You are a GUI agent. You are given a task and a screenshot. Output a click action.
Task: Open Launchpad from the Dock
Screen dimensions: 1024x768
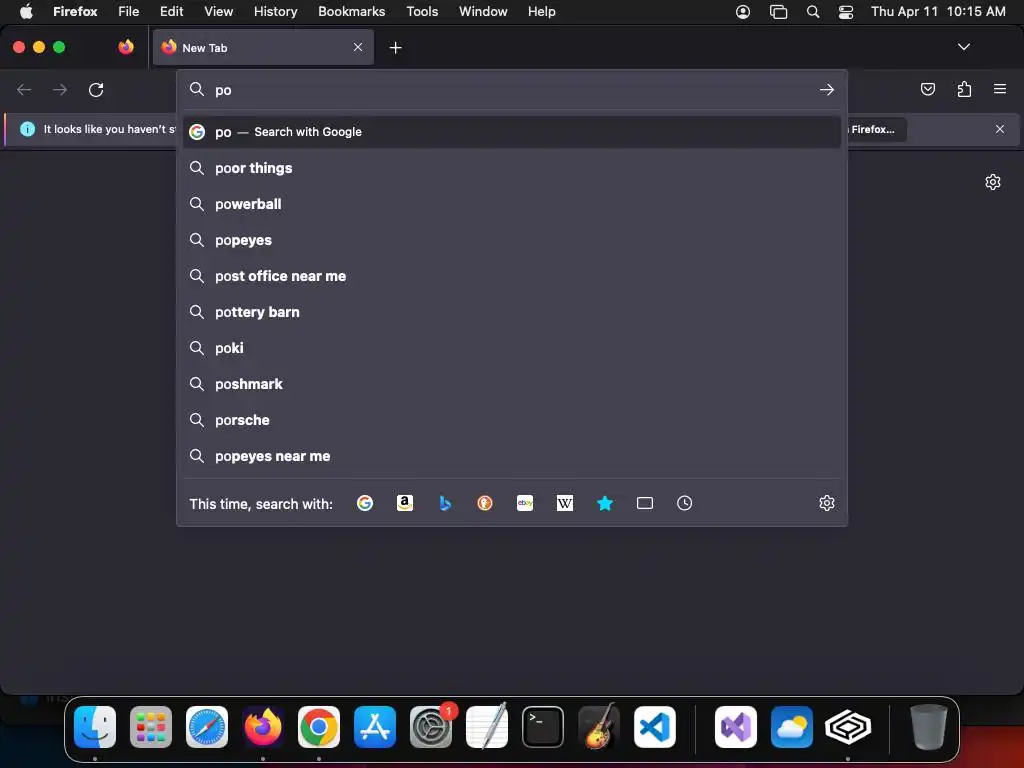[x=151, y=726]
